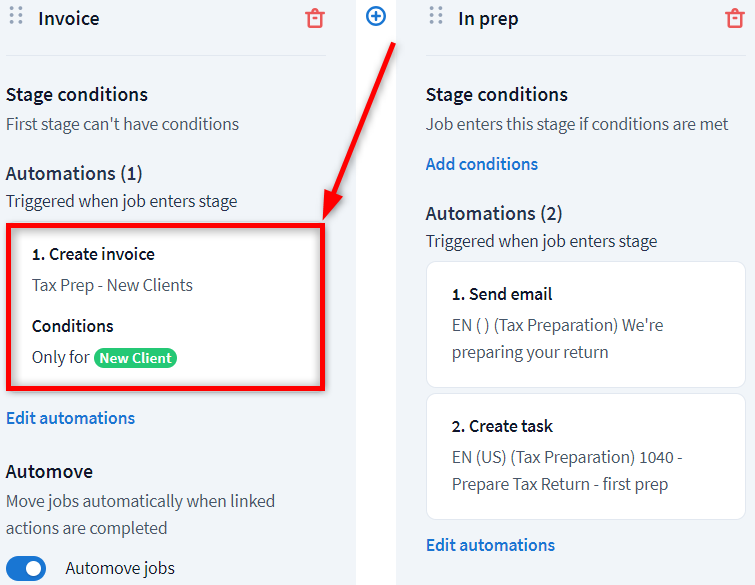The width and height of the screenshot is (755, 585).
Task: Click the In prep stage drag handle
Action: point(435,17)
